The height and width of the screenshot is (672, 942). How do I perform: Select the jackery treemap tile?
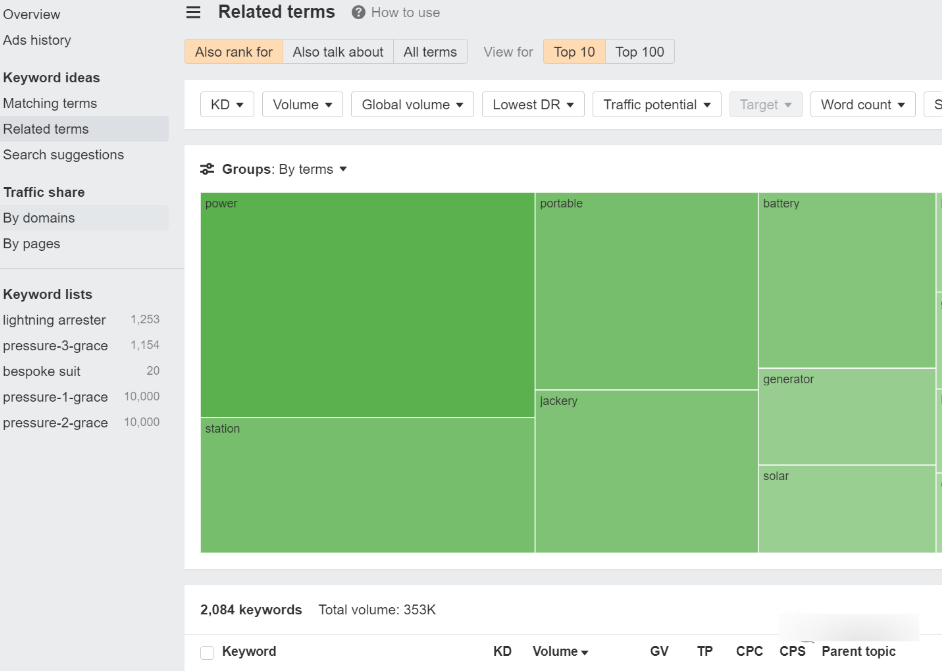click(646, 471)
